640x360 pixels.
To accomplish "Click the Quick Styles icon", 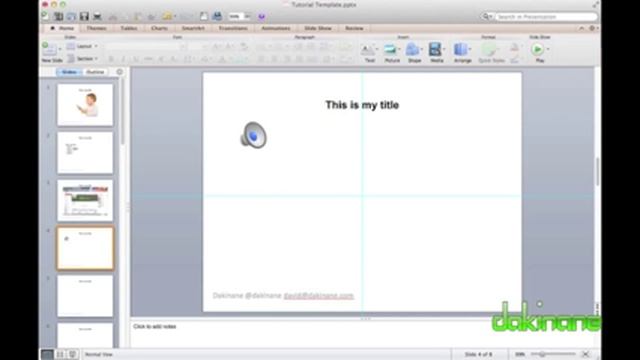I will click(489, 49).
